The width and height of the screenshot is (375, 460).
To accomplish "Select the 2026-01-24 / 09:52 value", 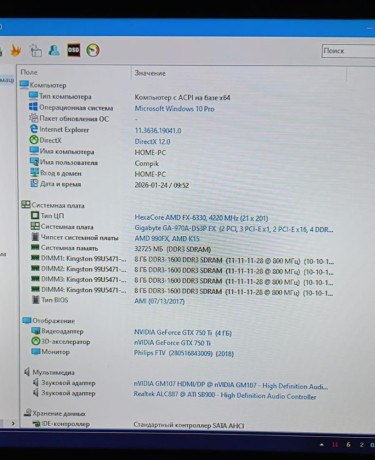I will point(162,185).
